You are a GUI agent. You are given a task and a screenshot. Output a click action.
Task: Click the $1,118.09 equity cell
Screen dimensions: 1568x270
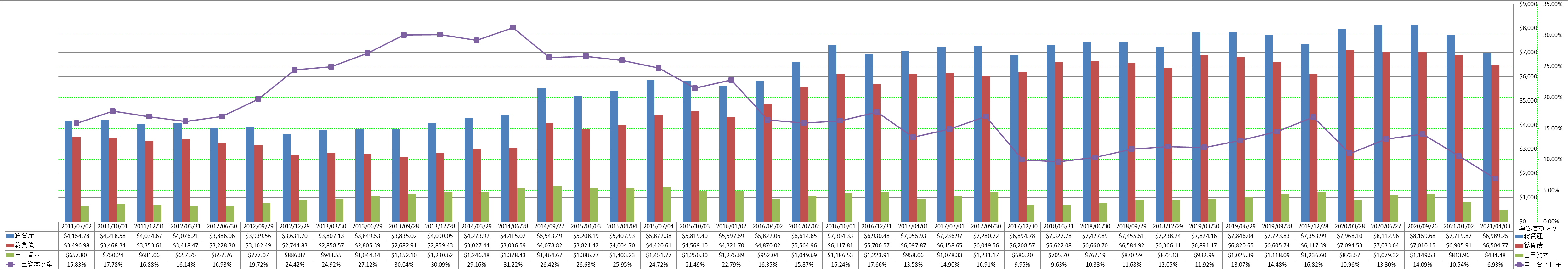tap(1277, 256)
